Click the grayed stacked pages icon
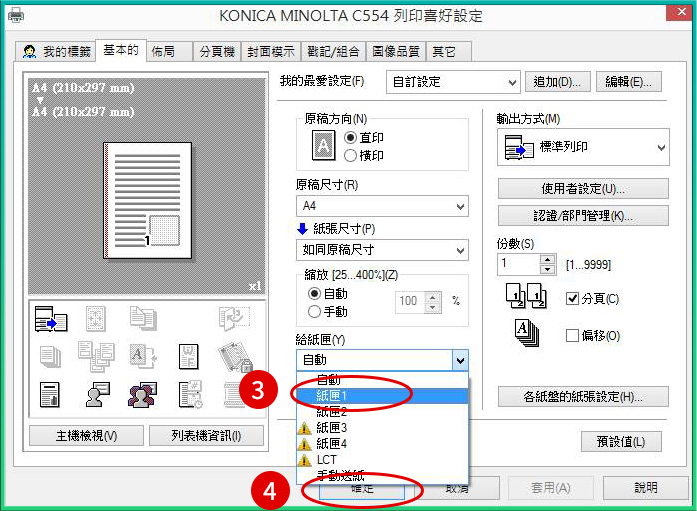697x511 pixels. click(50, 357)
